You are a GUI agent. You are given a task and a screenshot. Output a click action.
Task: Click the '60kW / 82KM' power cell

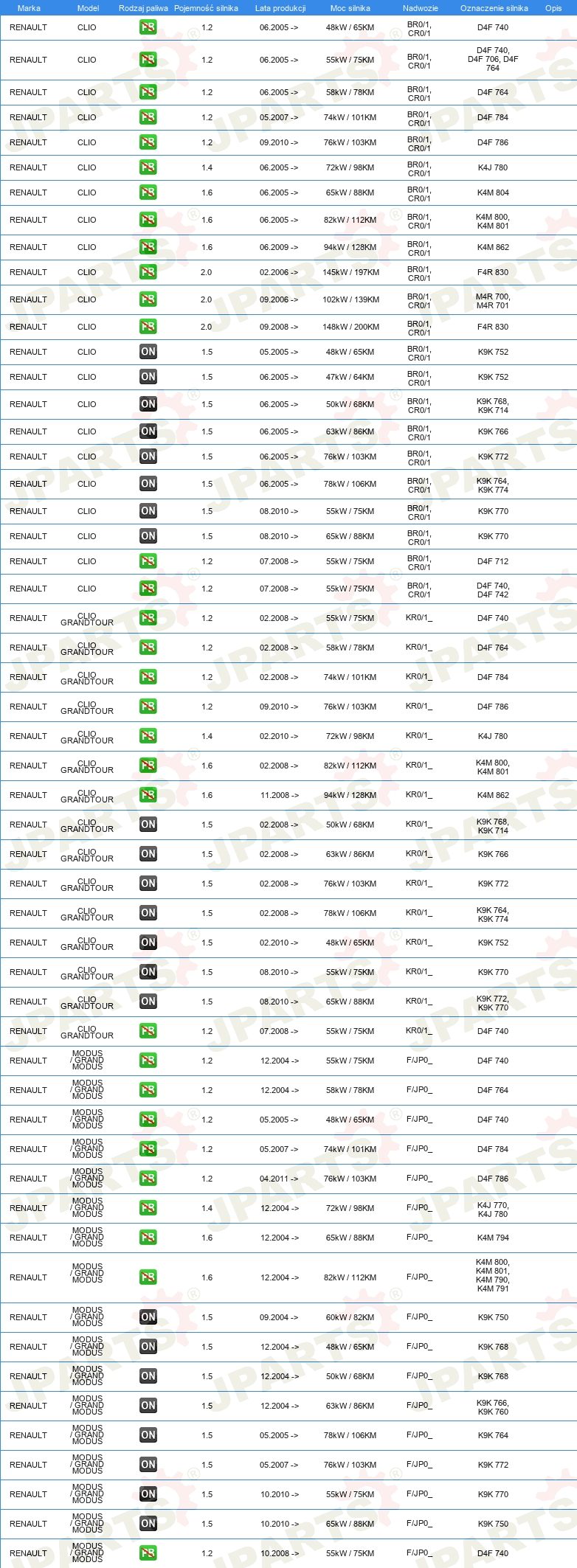point(350,1317)
